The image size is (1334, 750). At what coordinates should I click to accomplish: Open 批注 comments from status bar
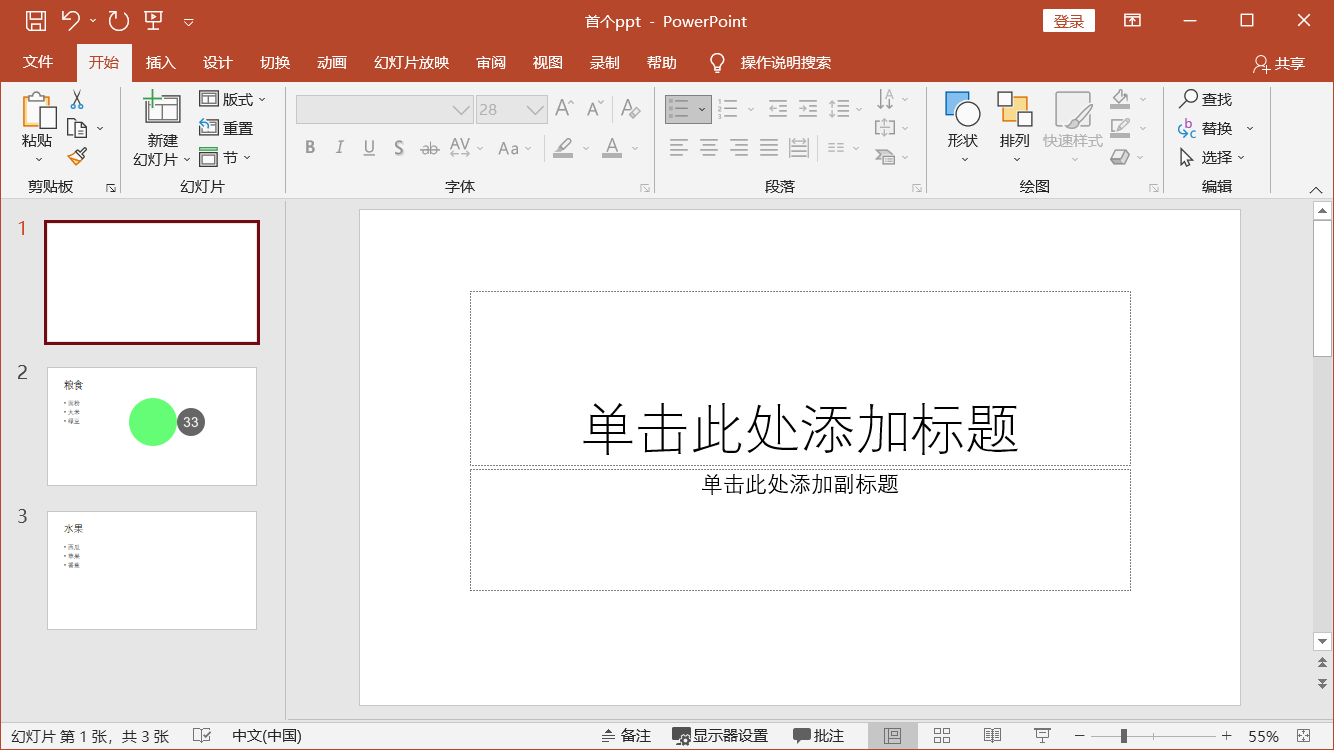click(819, 736)
